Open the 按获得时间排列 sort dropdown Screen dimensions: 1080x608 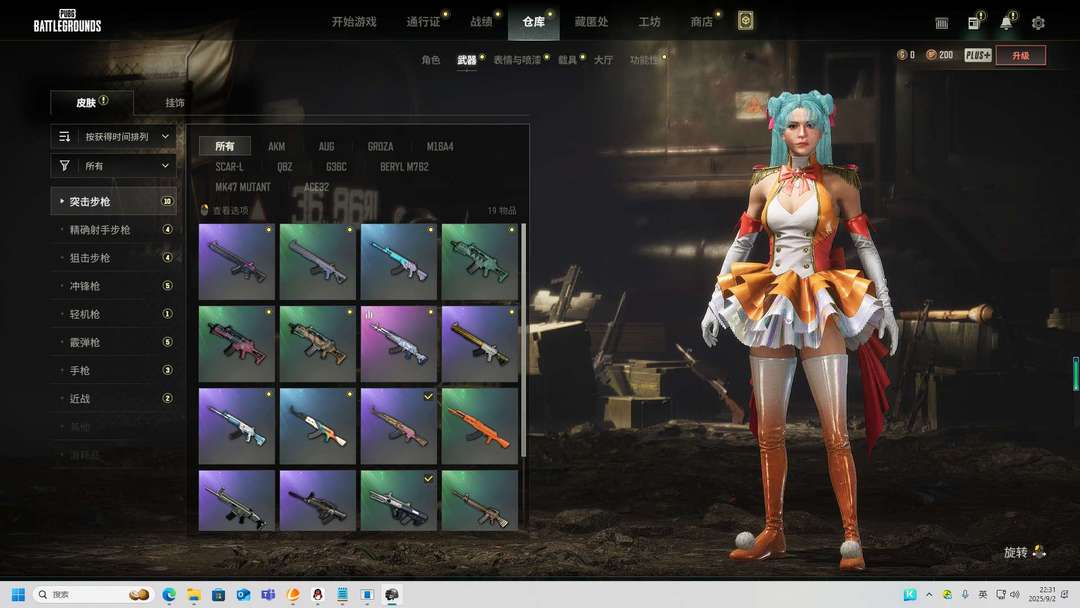tap(114, 136)
